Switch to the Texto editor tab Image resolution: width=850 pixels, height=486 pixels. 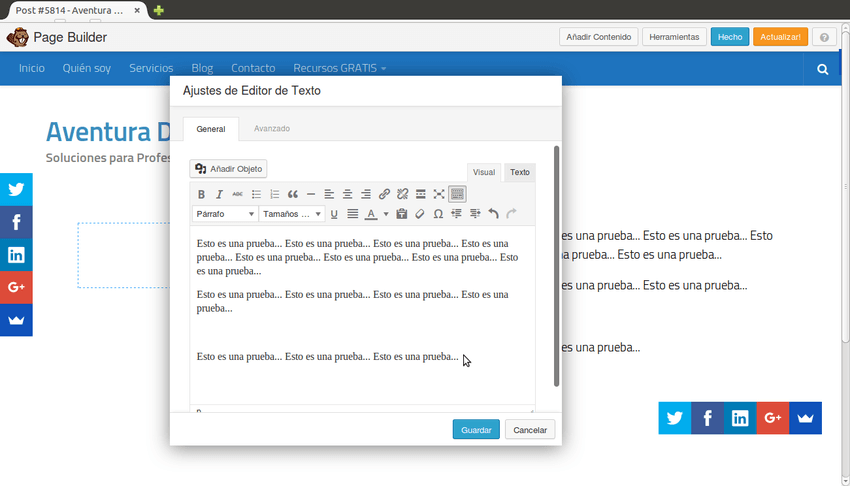click(x=519, y=172)
